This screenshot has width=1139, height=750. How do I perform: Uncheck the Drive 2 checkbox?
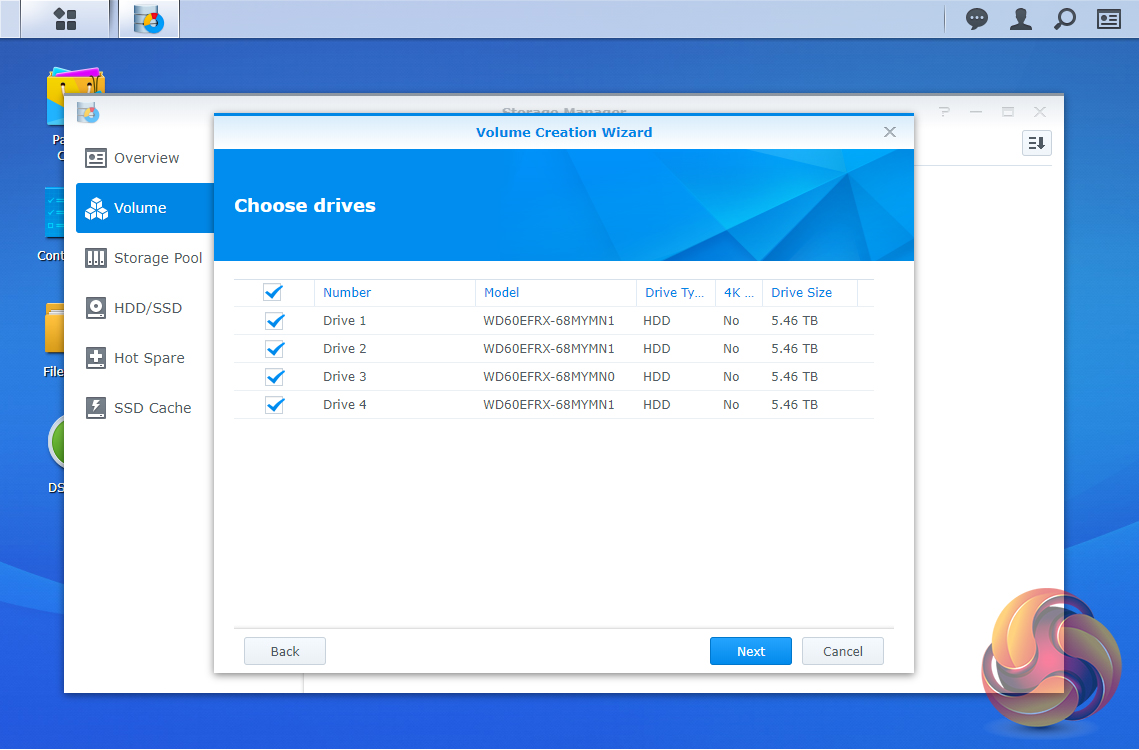pos(275,349)
